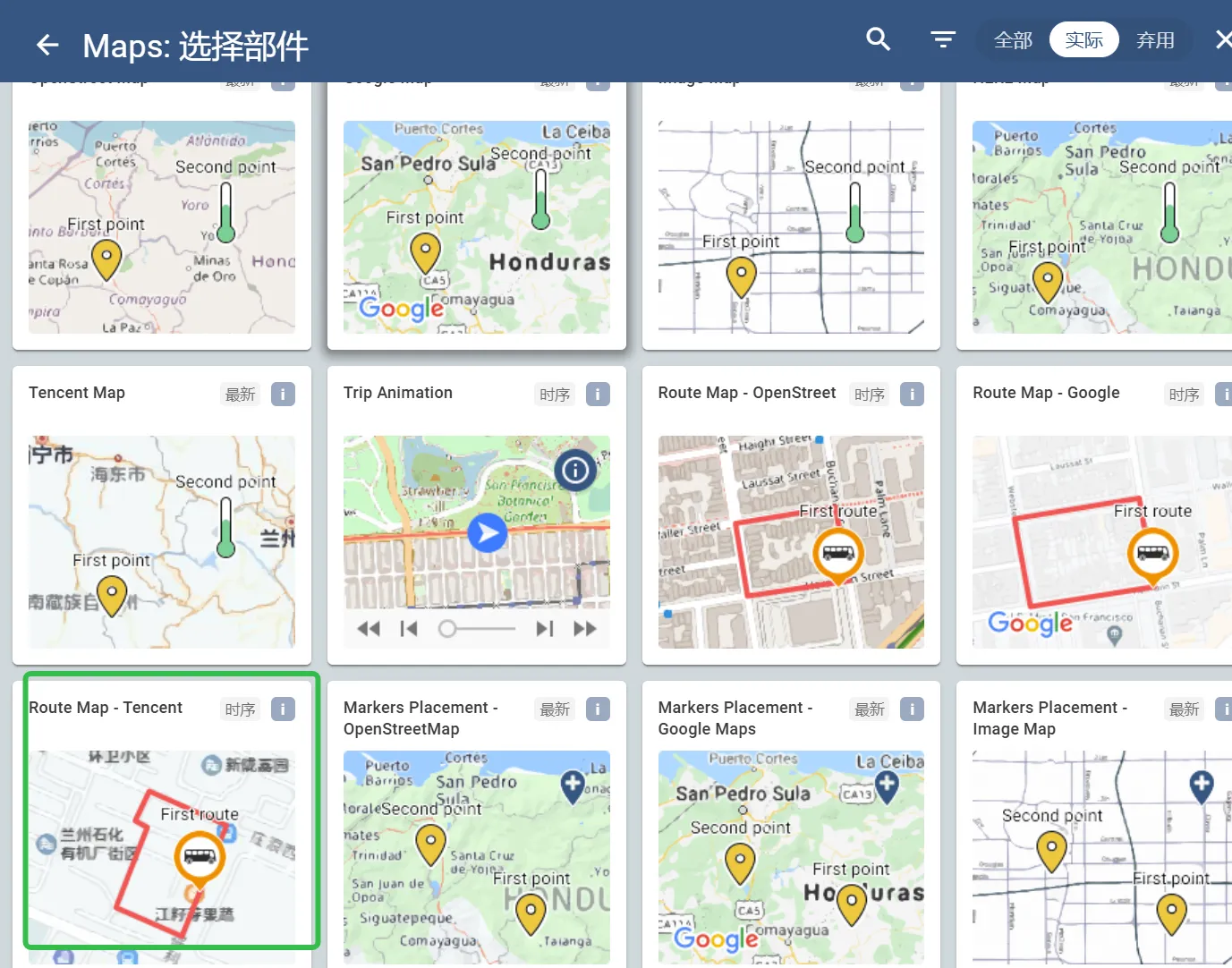Click 时序 tag on Route Map - Google
The image size is (1232, 968).
click(x=1184, y=395)
